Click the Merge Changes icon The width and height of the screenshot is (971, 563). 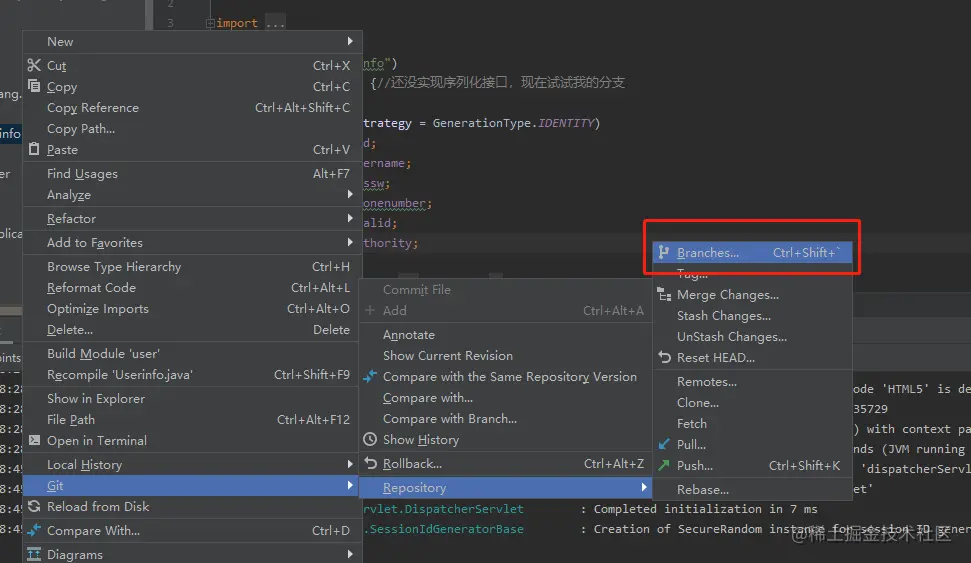tap(664, 294)
